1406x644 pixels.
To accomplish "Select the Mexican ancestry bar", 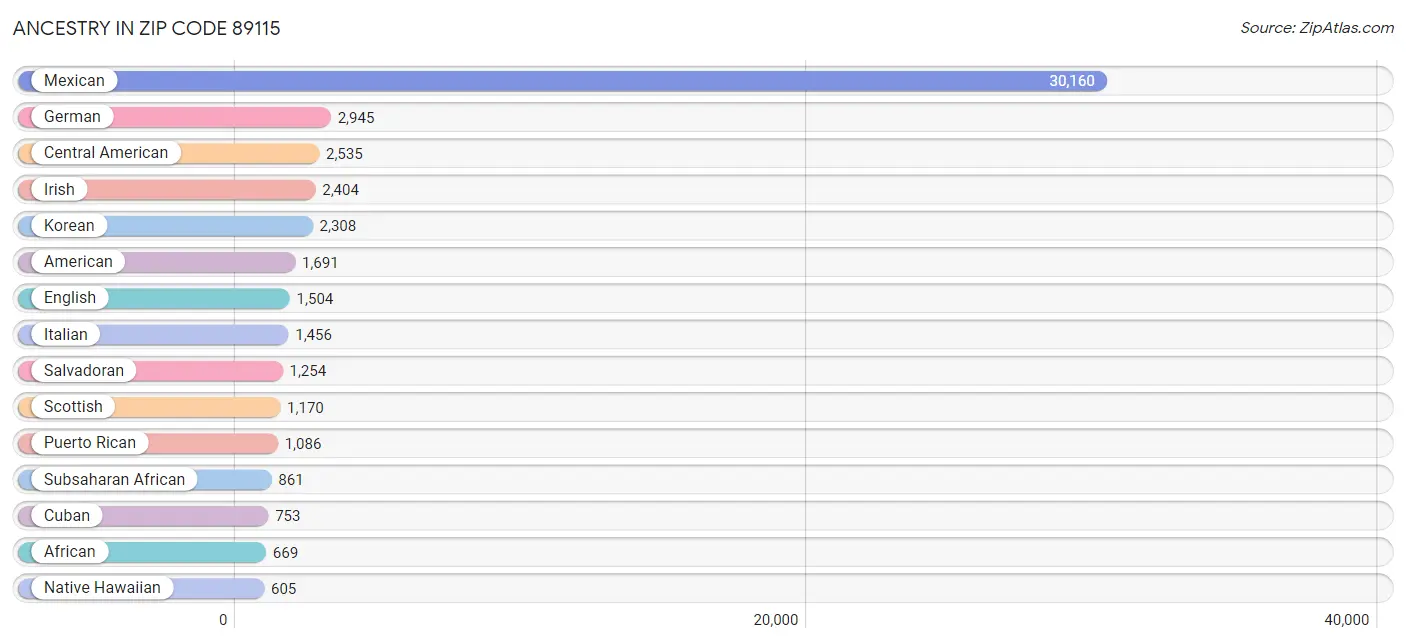I will [x=600, y=80].
